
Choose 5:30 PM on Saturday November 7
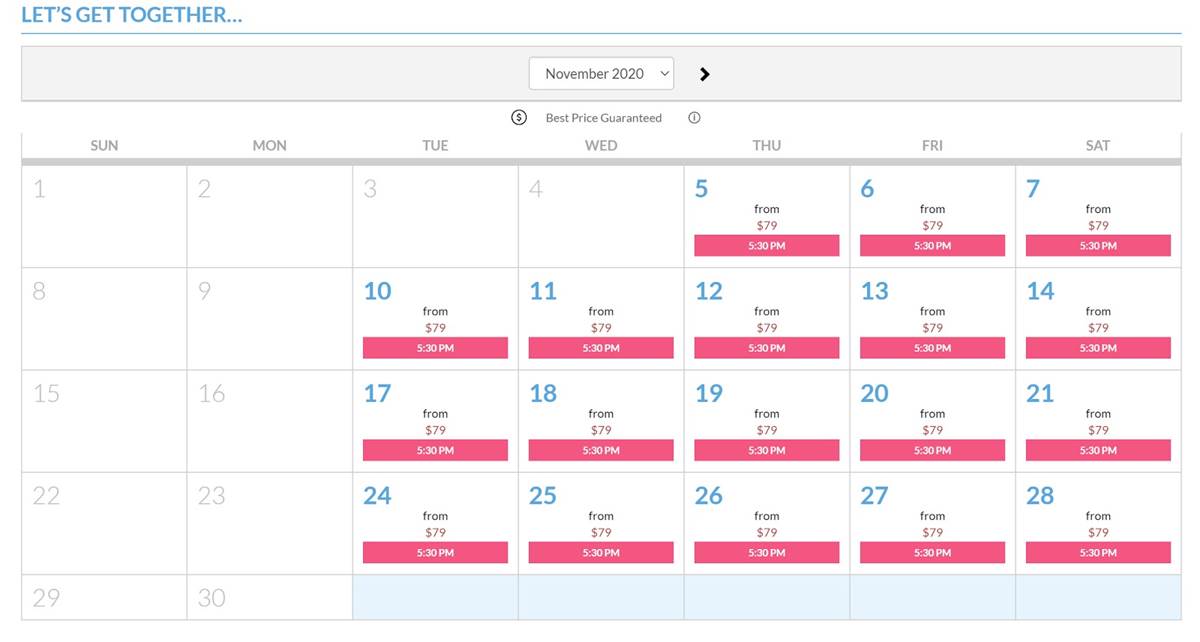click(x=1098, y=246)
